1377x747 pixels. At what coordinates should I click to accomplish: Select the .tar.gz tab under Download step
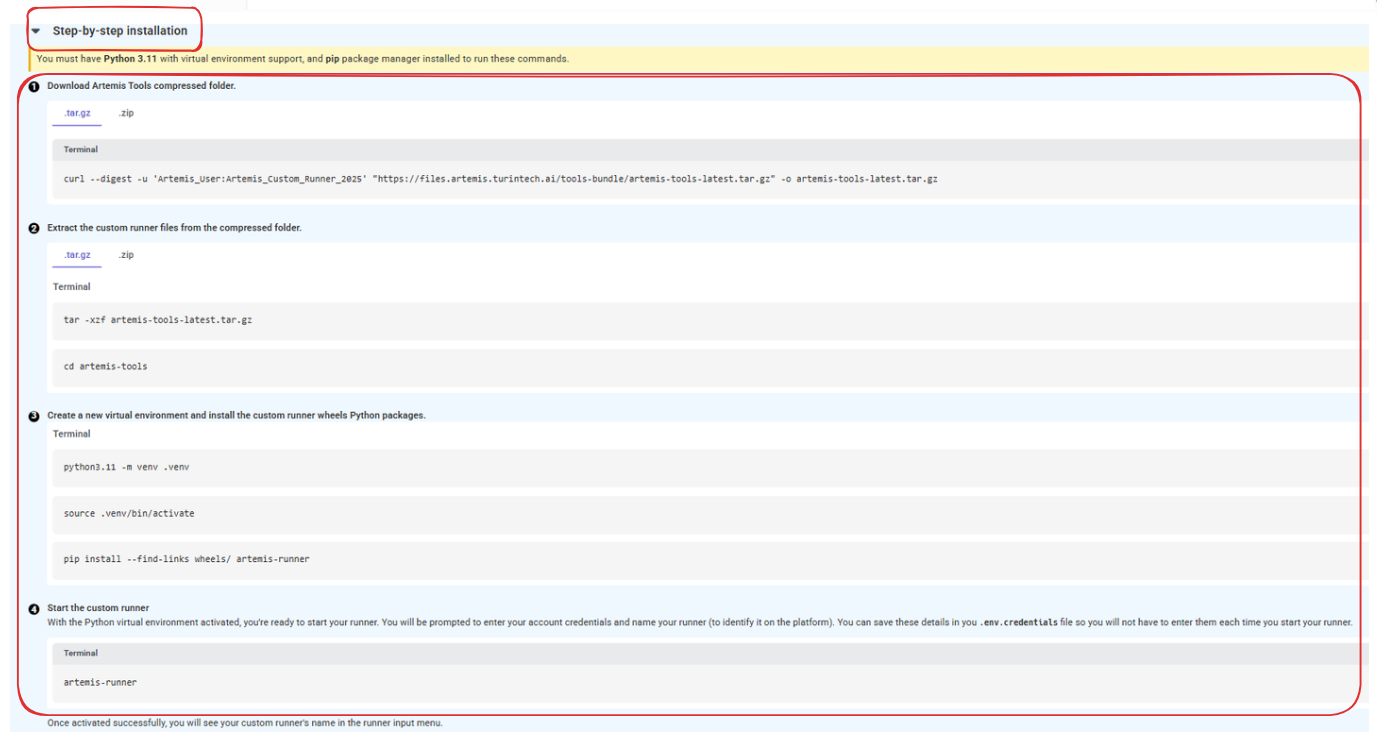click(x=77, y=113)
